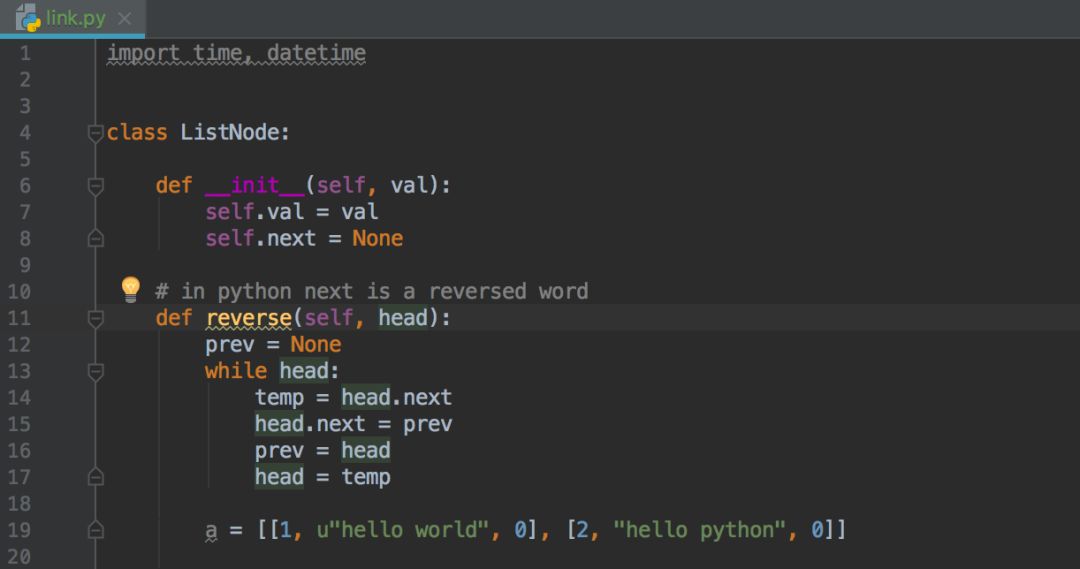
Task: Click fold end marker at line 19
Action: click(96, 530)
